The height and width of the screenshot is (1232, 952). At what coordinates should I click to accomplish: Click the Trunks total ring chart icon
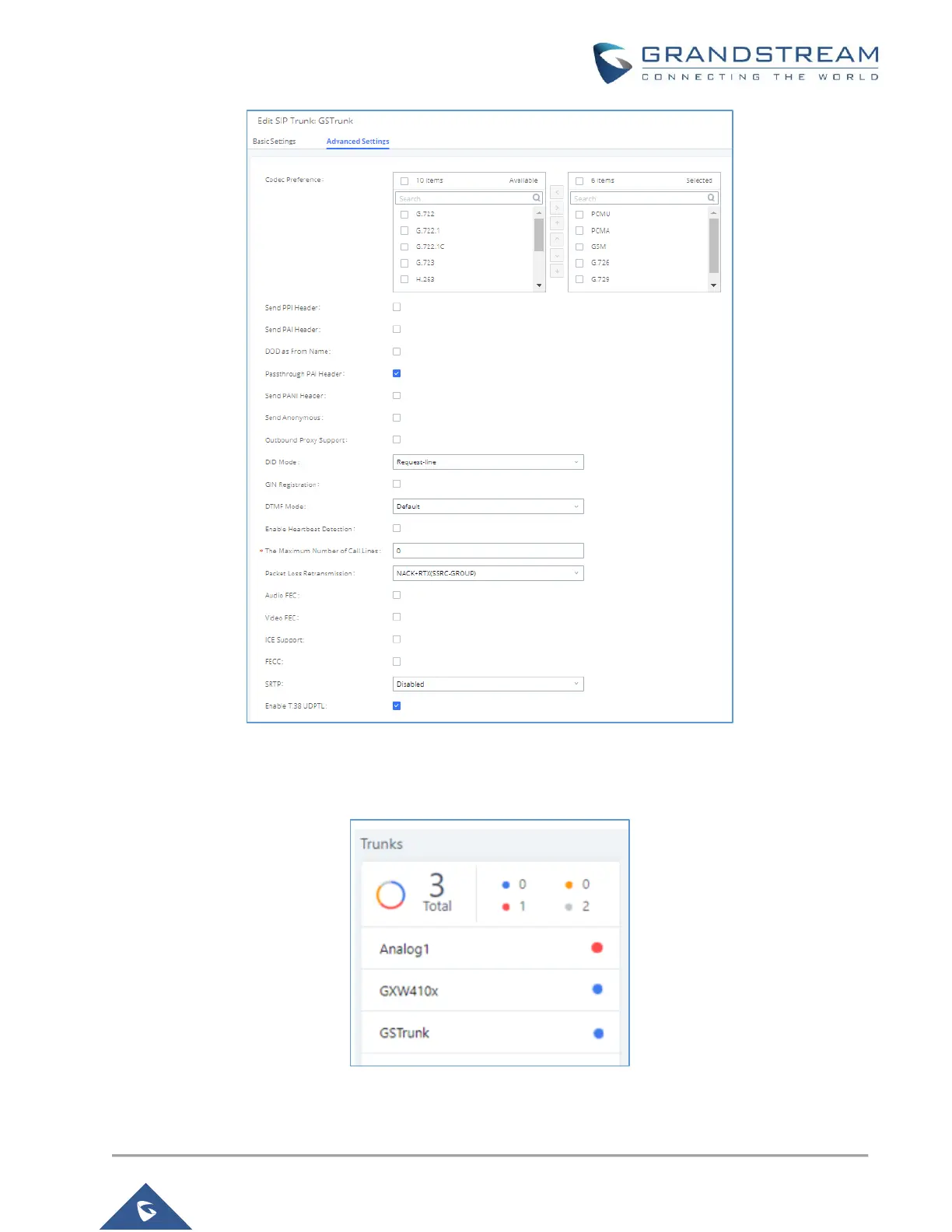pos(391,895)
